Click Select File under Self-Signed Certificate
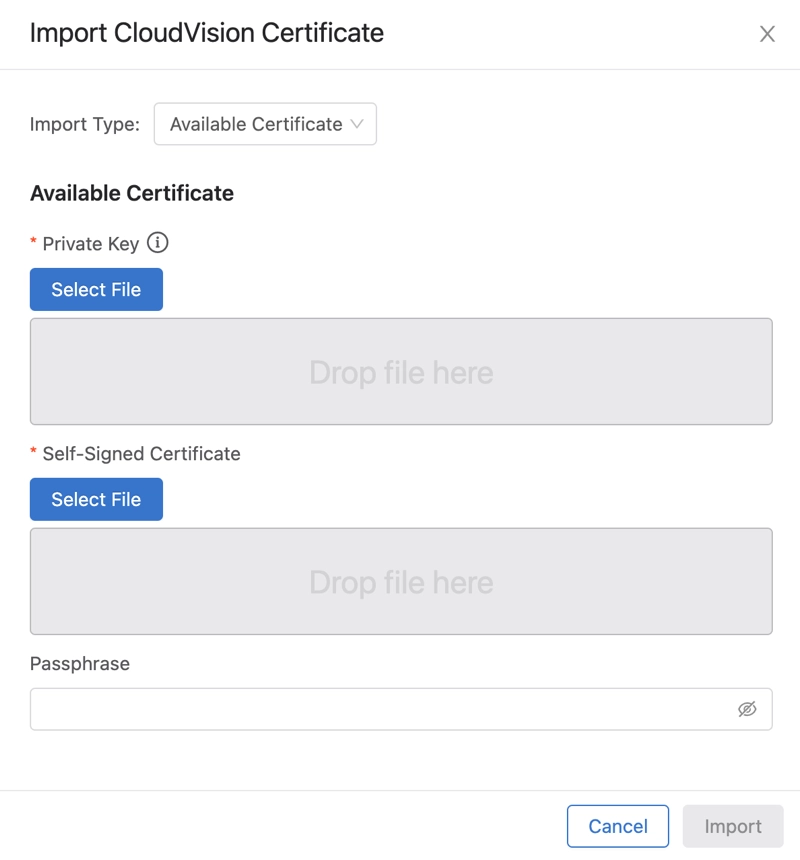Screen dimensions: 800x860 [x=96, y=499]
